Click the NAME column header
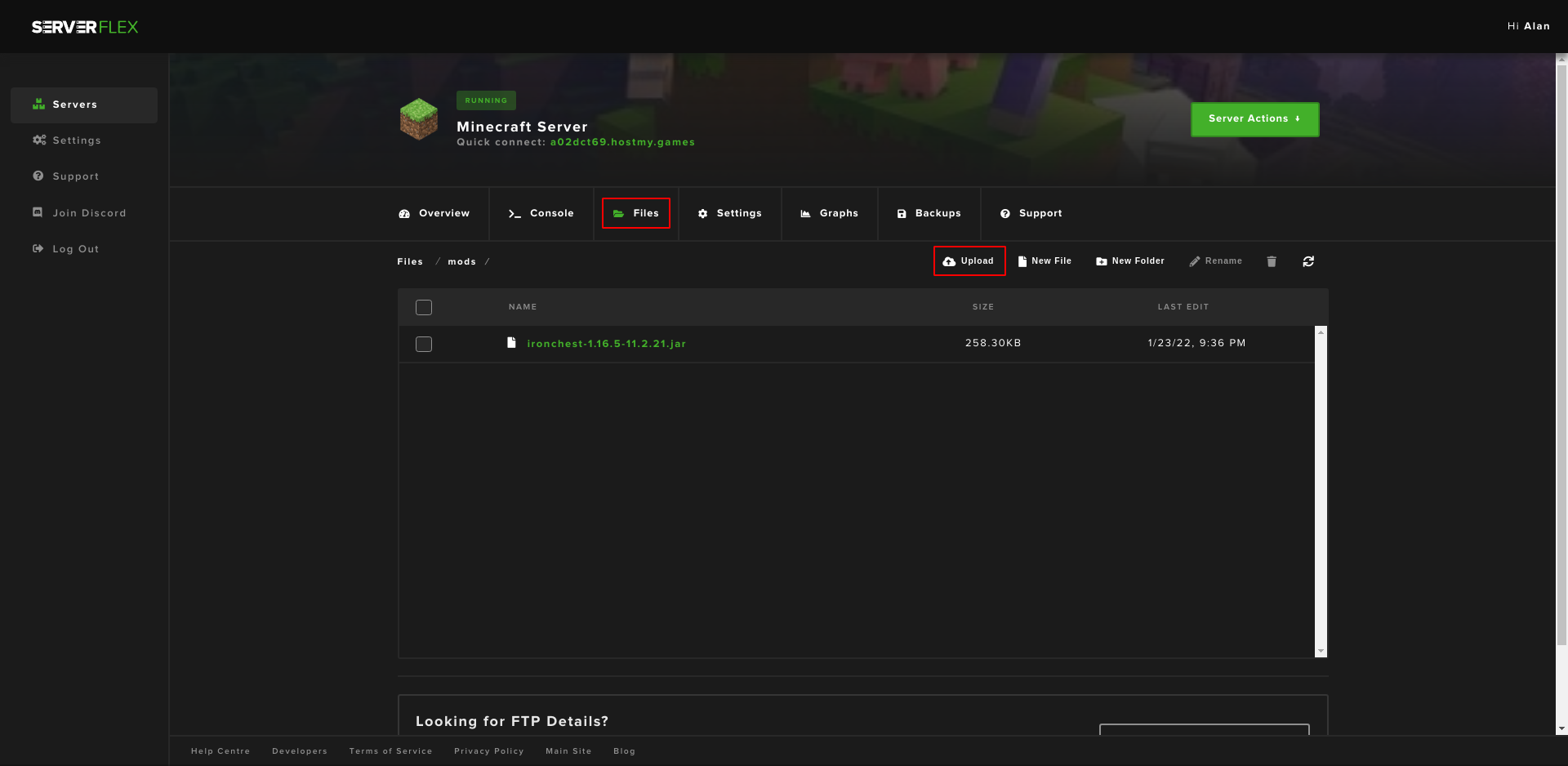The height and width of the screenshot is (766, 1568). pyautogui.click(x=523, y=307)
